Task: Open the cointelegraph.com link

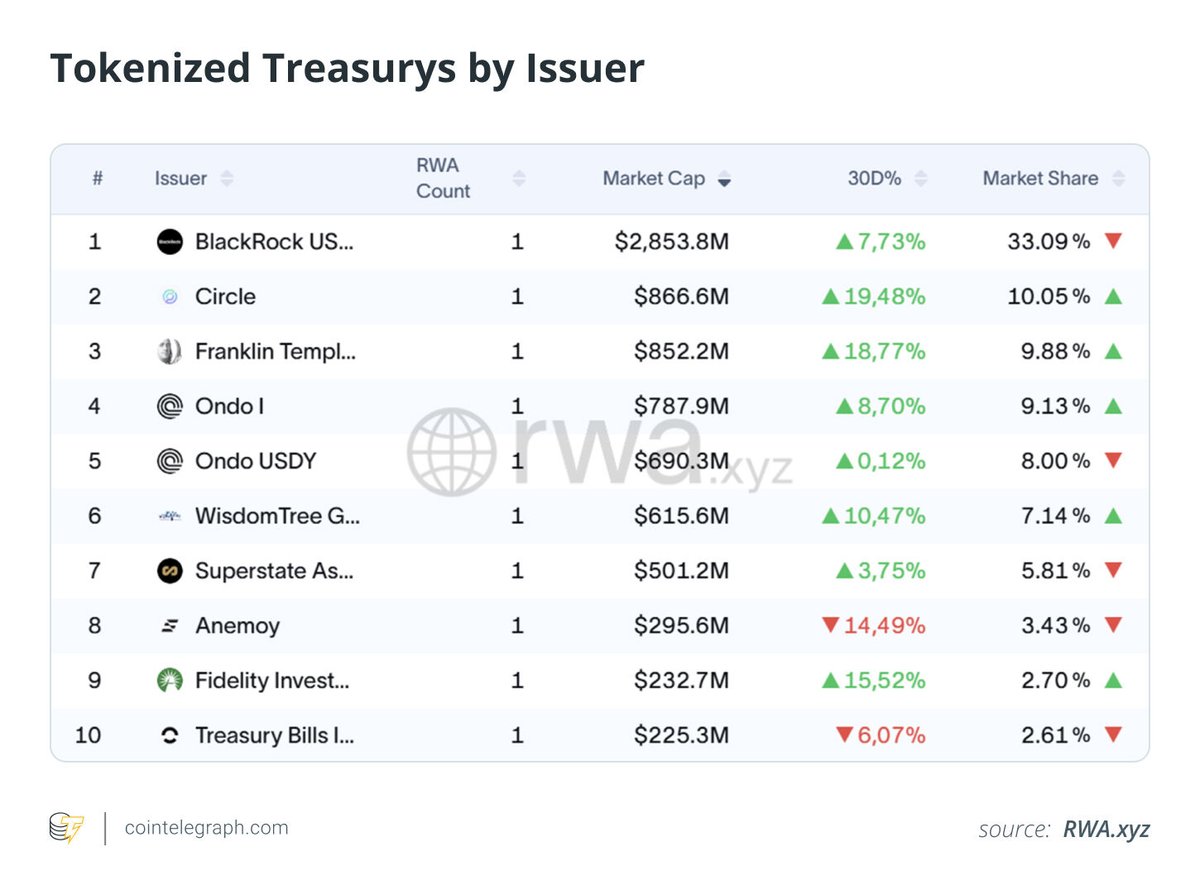Action: tap(206, 828)
